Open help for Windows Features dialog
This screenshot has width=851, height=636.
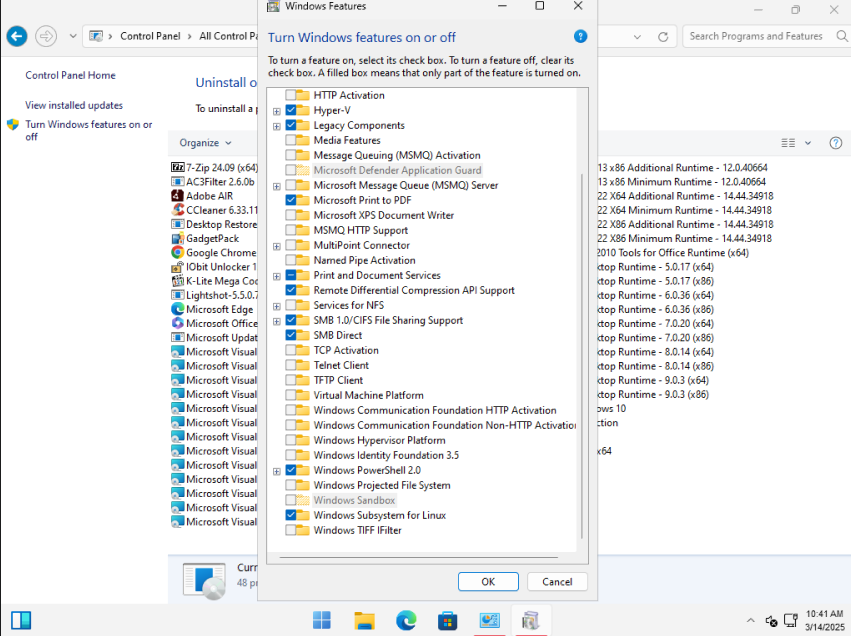click(580, 36)
